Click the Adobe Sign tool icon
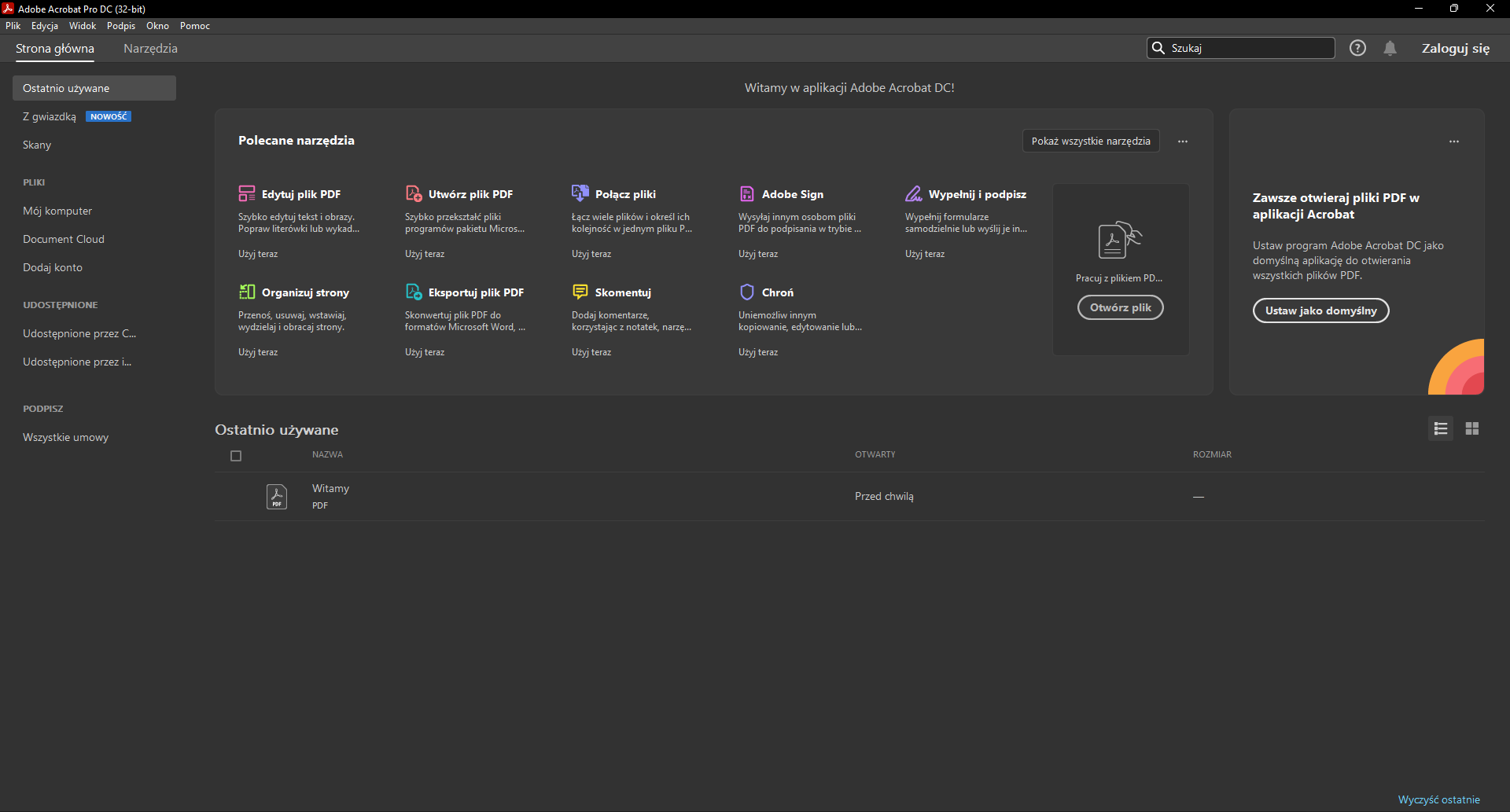Image resolution: width=1510 pixels, height=812 pixels. [x=747, y=193]
